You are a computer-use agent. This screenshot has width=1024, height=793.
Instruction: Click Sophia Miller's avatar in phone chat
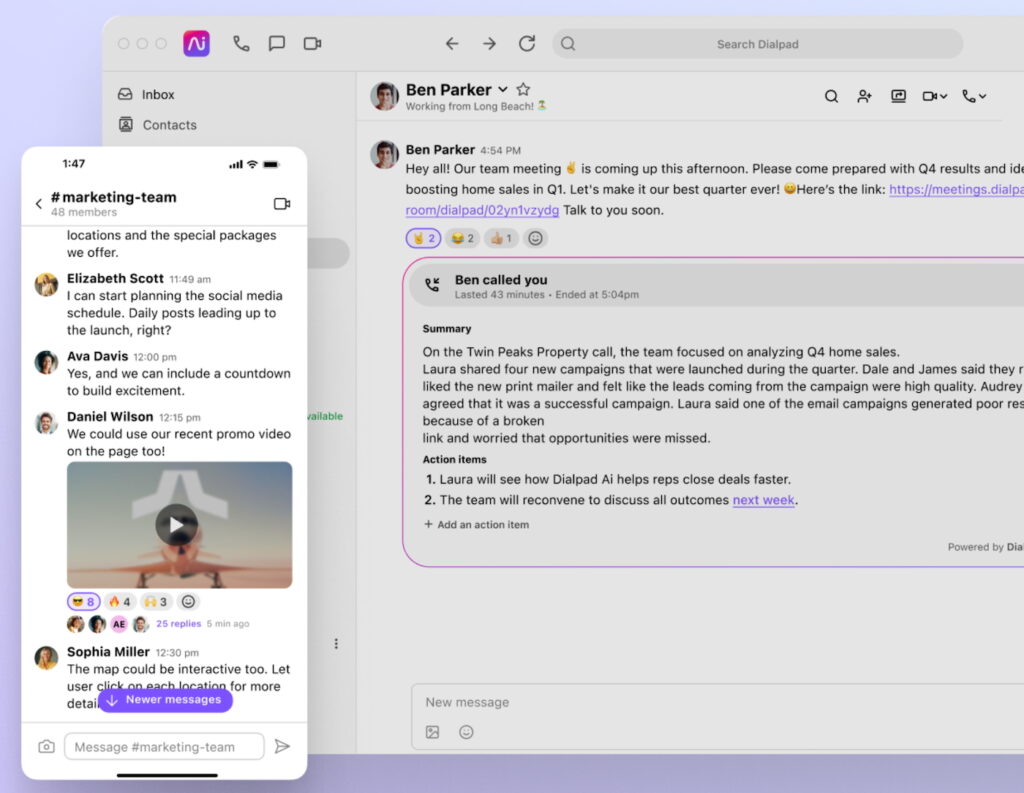46,658
